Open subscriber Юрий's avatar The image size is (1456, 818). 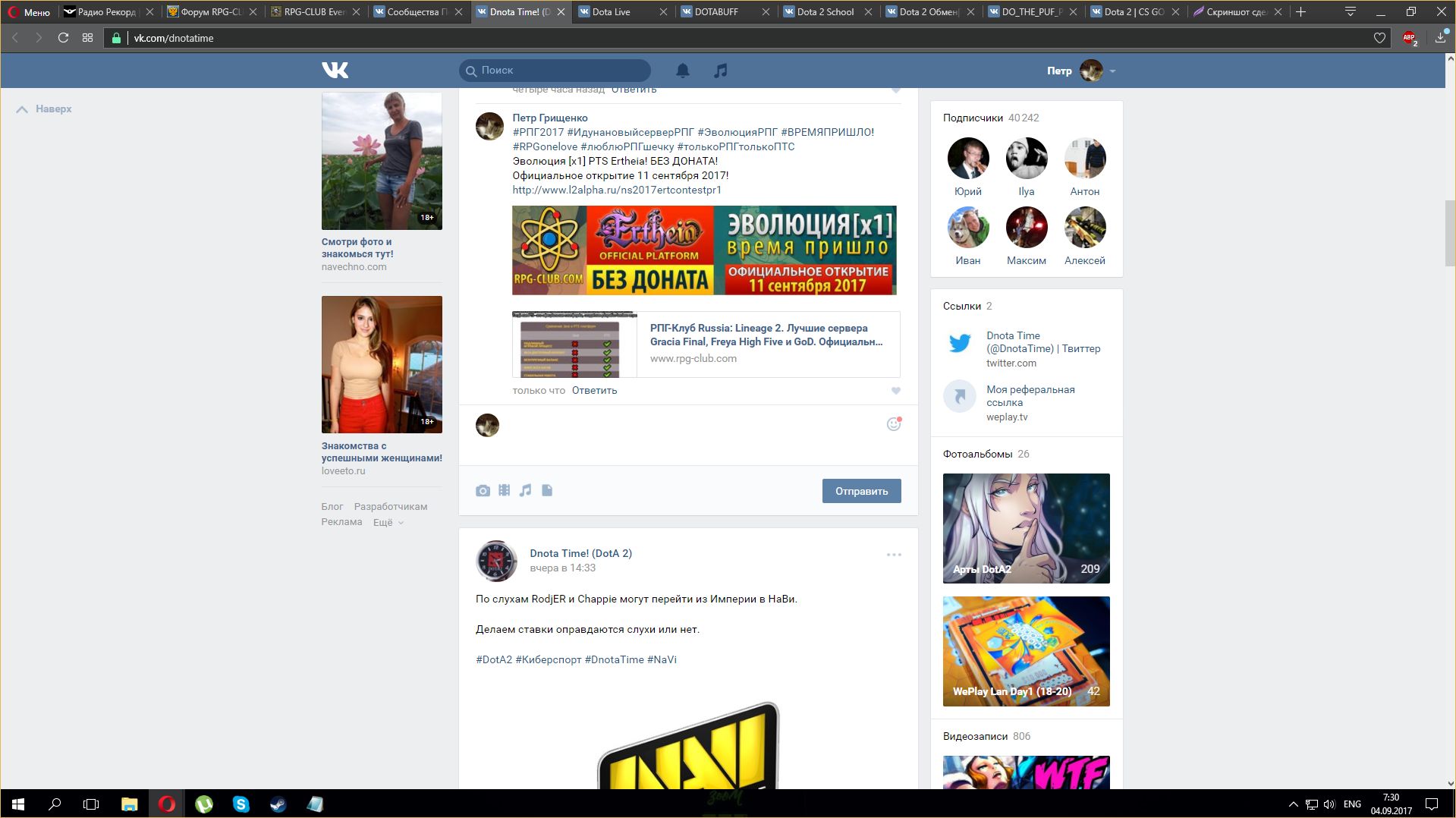coord(968,158)
